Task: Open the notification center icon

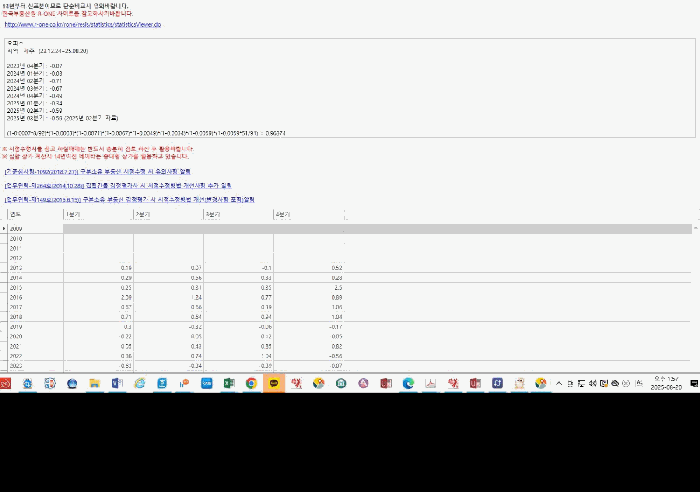Action: [x=694, y=384]
